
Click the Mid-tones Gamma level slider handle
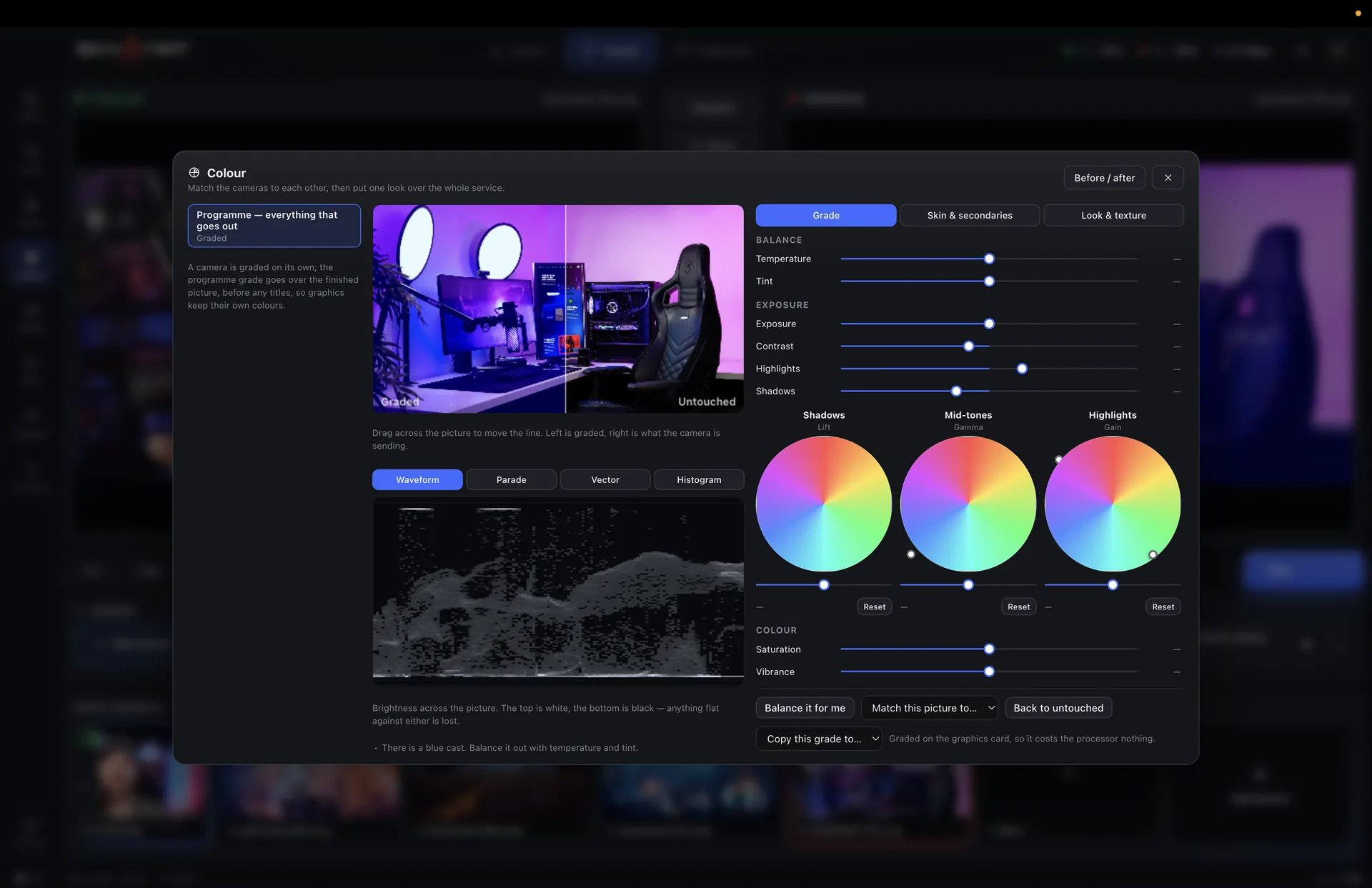click(x=968, y=585)
